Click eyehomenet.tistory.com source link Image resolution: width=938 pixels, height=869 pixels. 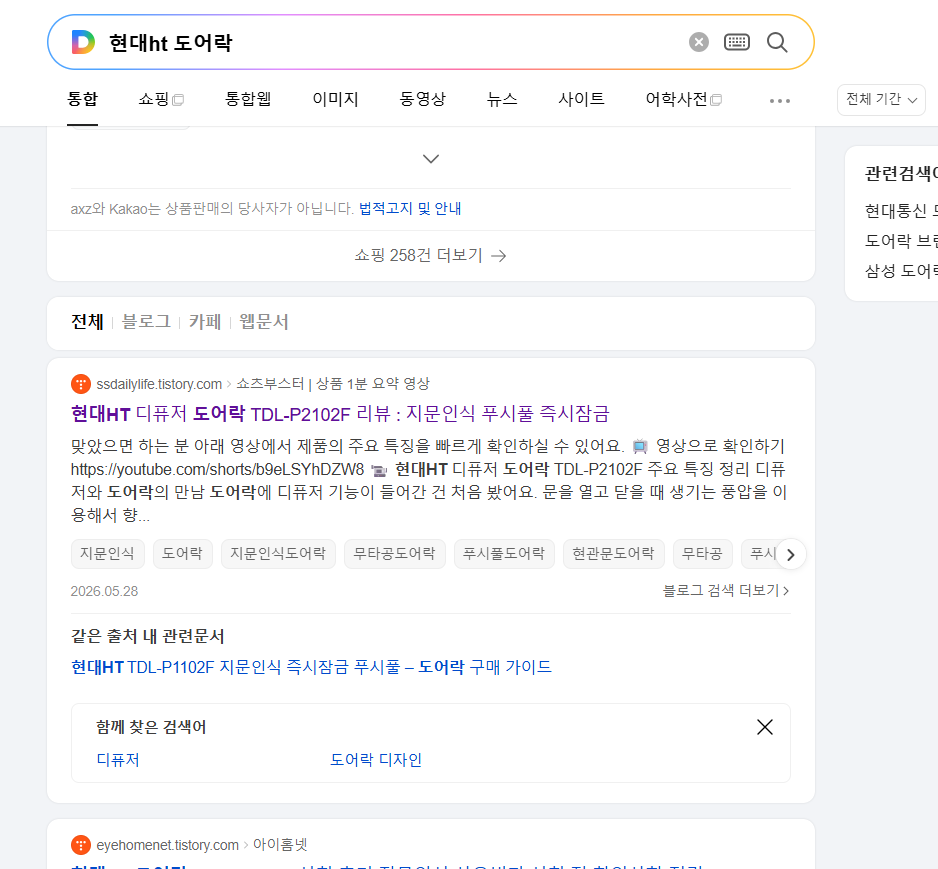[168, 845]
